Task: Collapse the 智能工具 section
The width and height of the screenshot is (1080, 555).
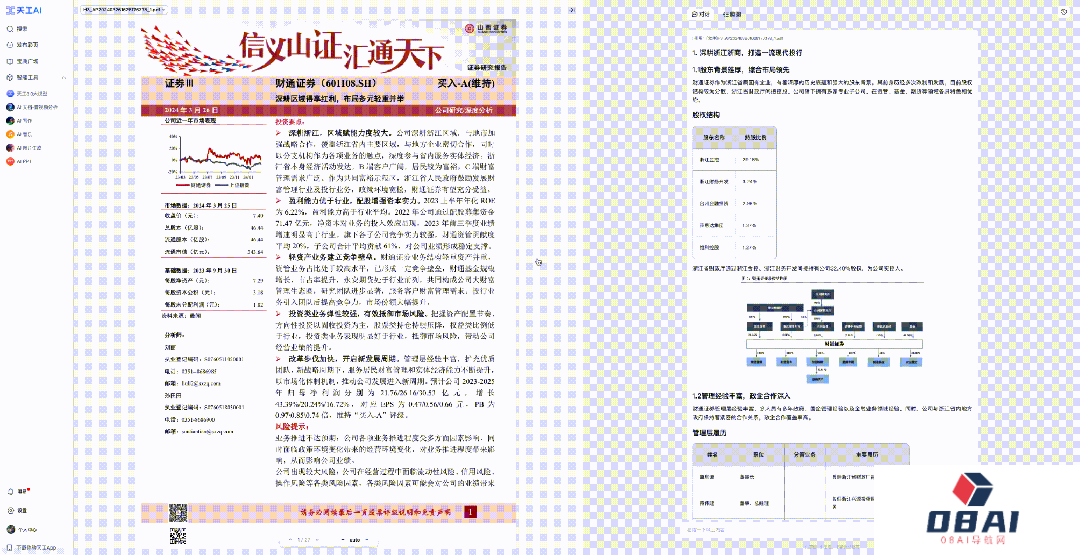Action: 63,77
